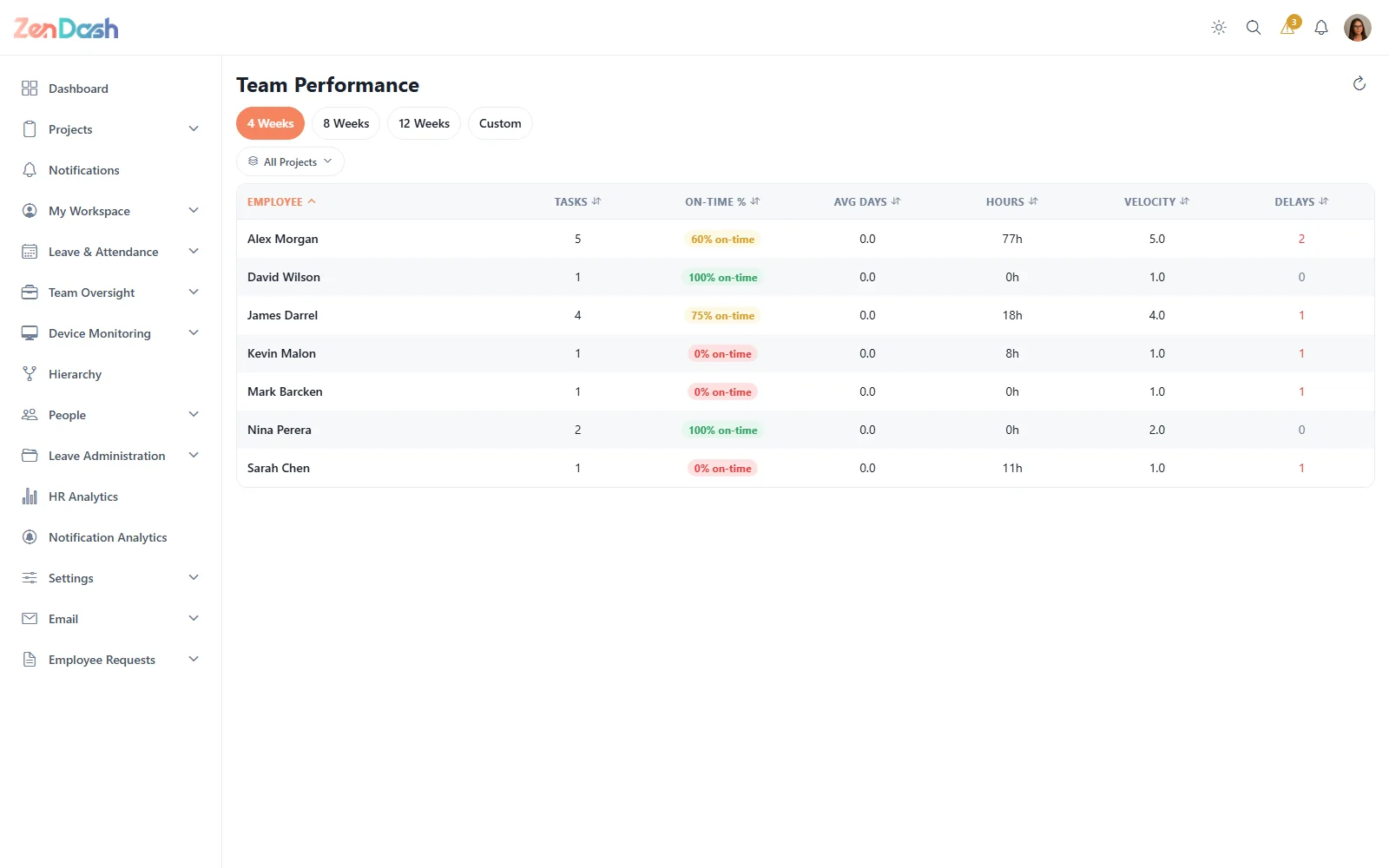The width and height of the screenshot is (1389, 868).
Task: Open alerts warning icon with badge
Action: click(x=1288, y=27)
